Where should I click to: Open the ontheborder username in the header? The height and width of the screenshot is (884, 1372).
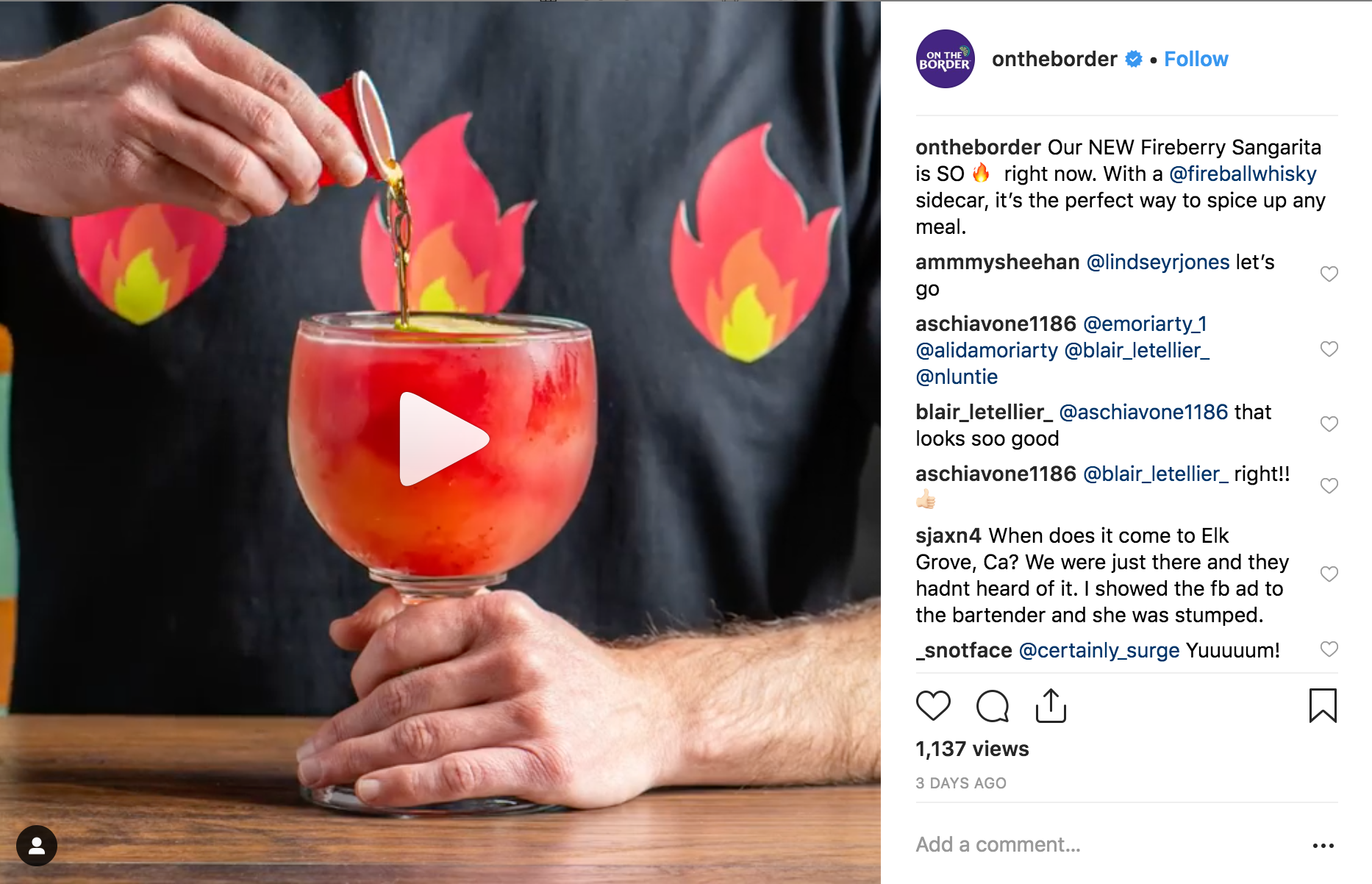point(1054,59)
